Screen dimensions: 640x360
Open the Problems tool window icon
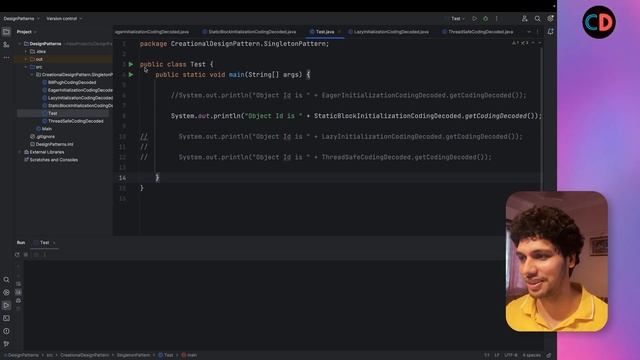pos(6,331)
